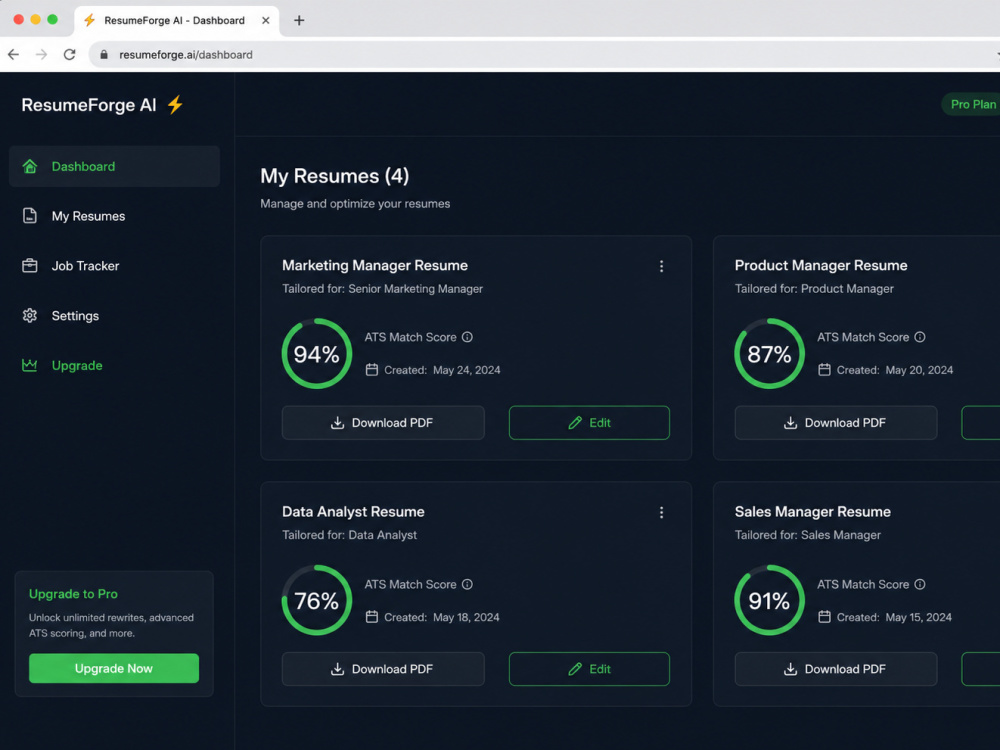The height and width of the screenshot is (750, 1000).
Task: Download PDF of Data Analyst Resume
Action: pos(383,669)
